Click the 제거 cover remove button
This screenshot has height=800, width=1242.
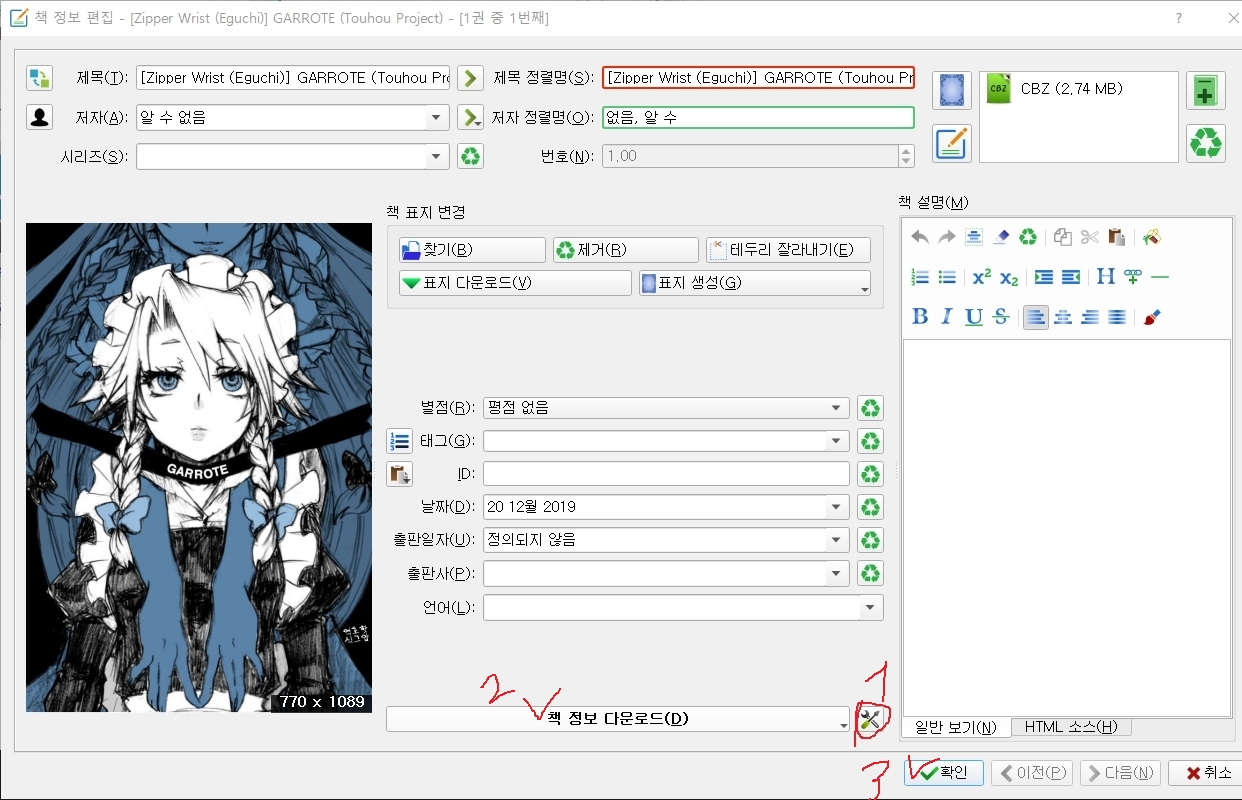pos(625,250)
